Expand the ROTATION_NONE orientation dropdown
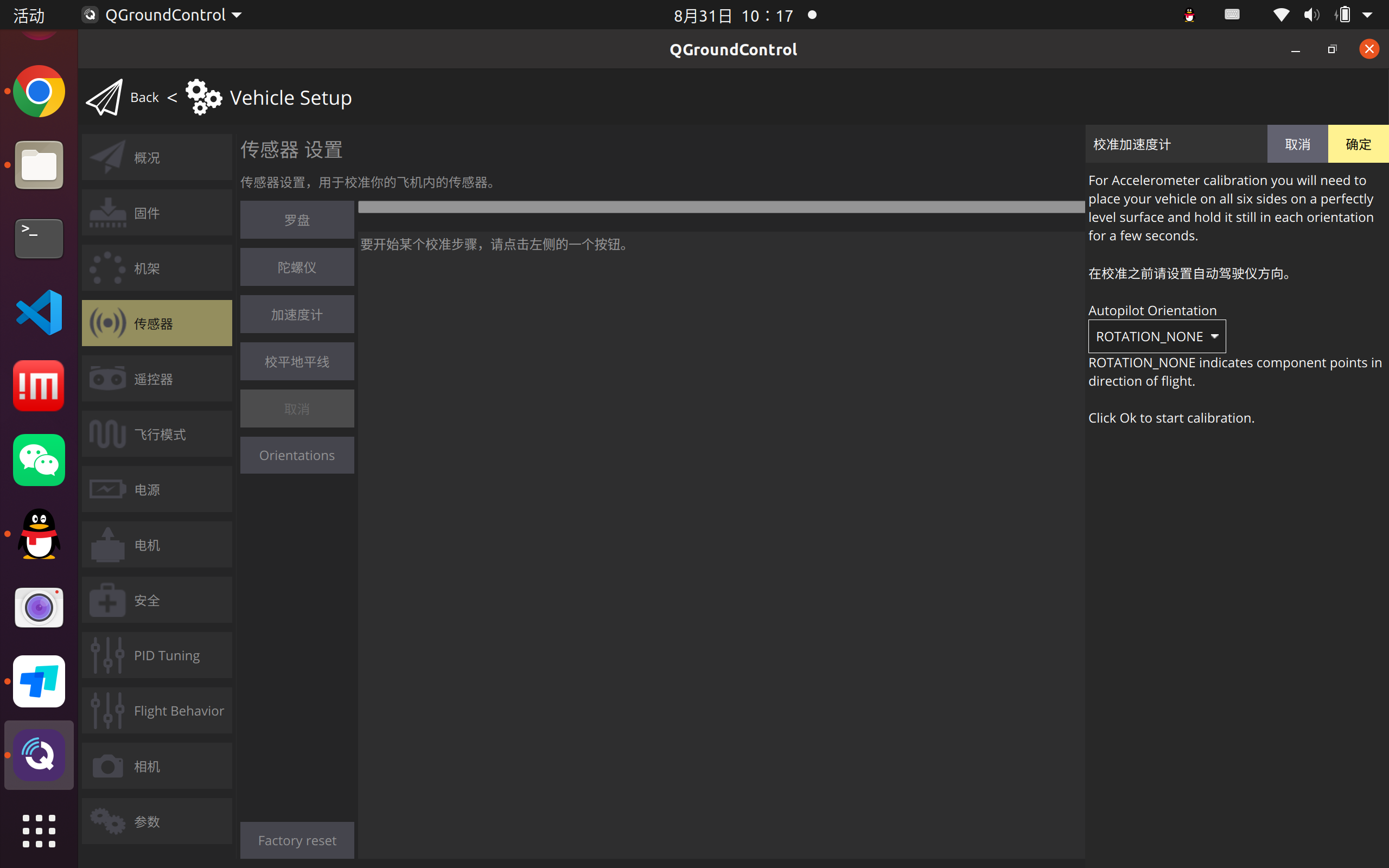 (x=1156, y=336)
